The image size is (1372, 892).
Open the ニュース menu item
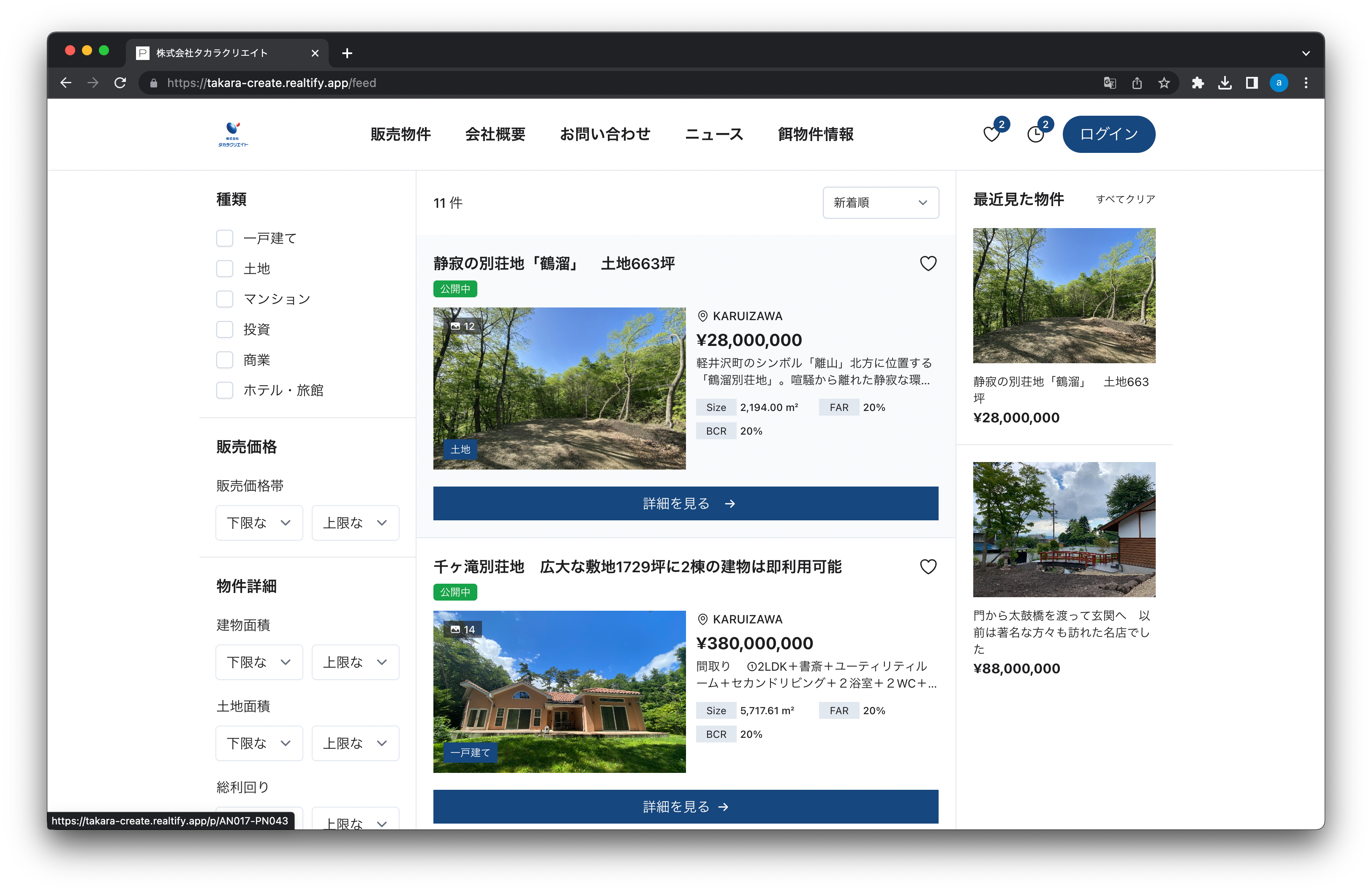point(714,134)
